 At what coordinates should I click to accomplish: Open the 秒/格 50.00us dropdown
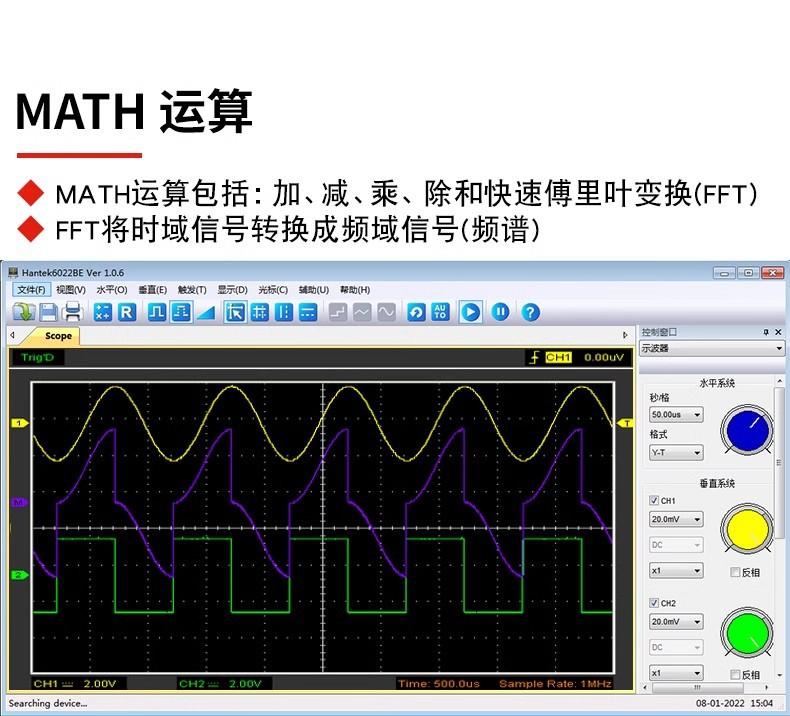click(x=677, y=414)
